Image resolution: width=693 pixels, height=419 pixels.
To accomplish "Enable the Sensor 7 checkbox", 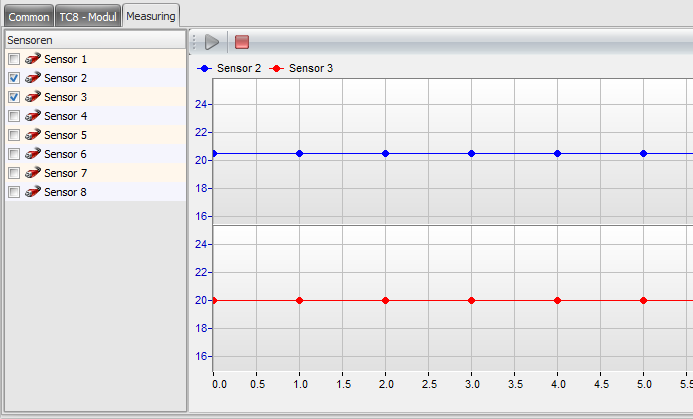I will coord(14,173).
